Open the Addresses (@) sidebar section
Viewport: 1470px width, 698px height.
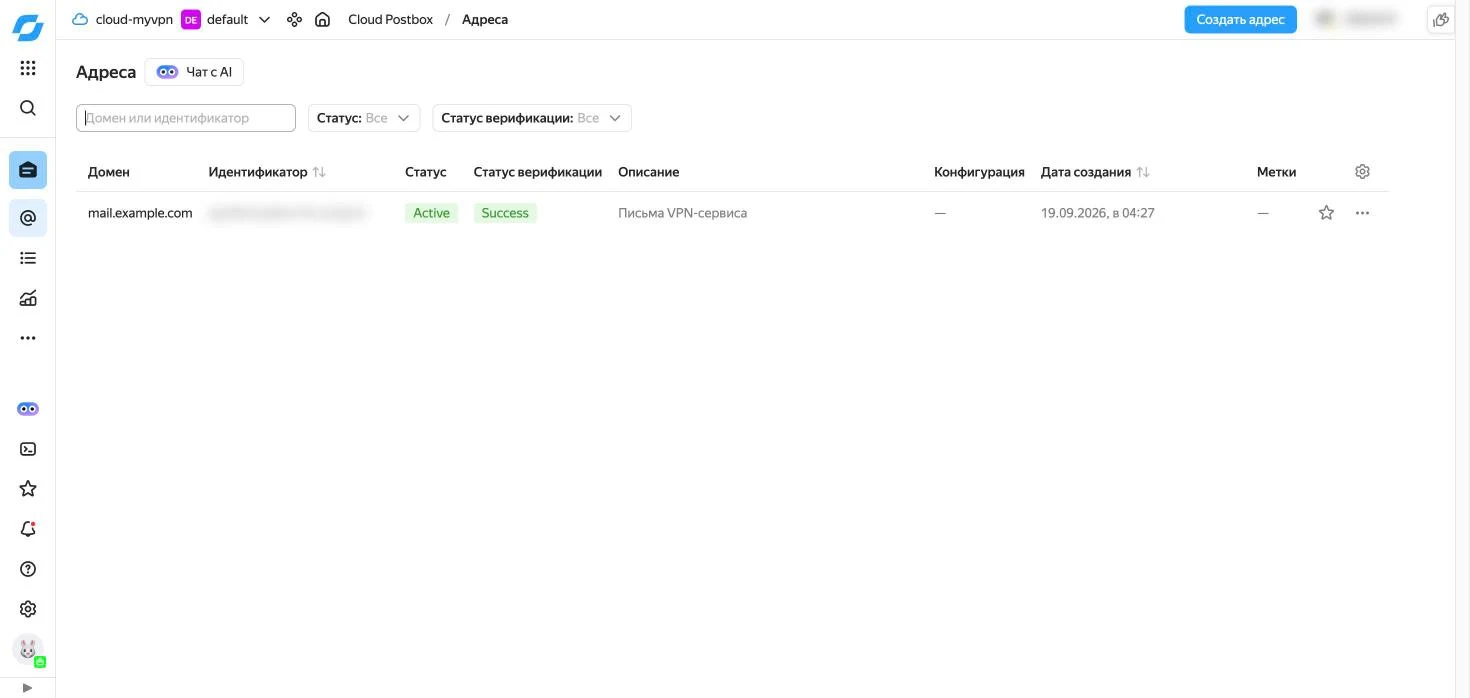(28, 217)
